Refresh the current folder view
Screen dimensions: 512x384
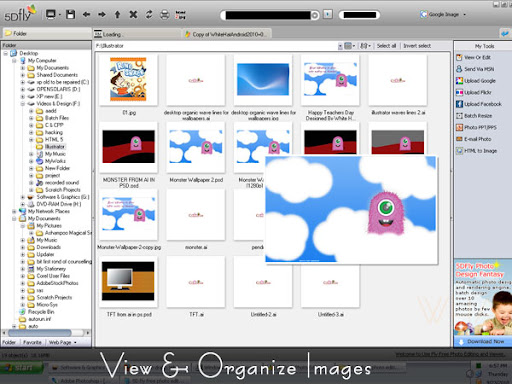point(149,15)
